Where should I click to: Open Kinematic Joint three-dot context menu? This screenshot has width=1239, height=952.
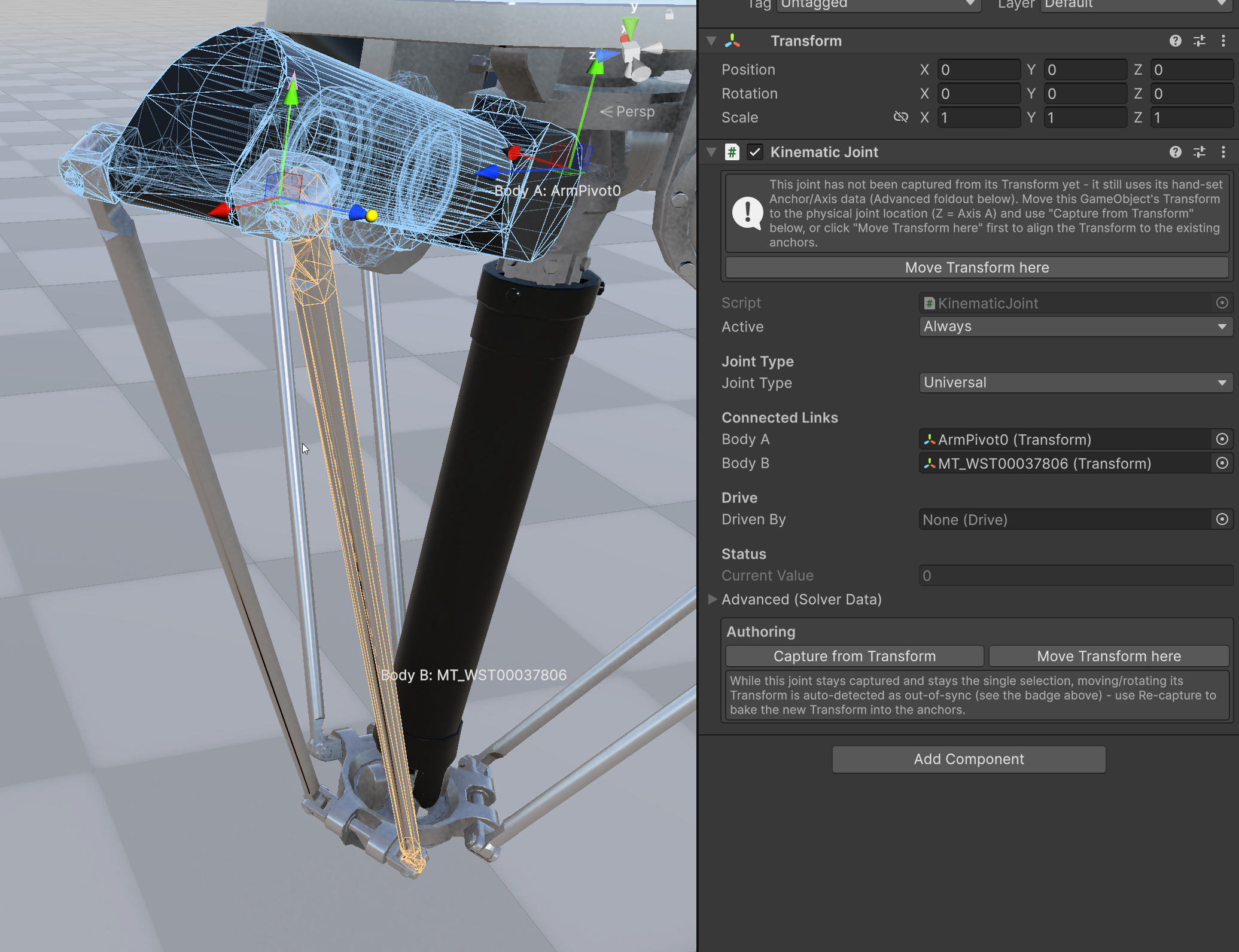(1223, 152)
